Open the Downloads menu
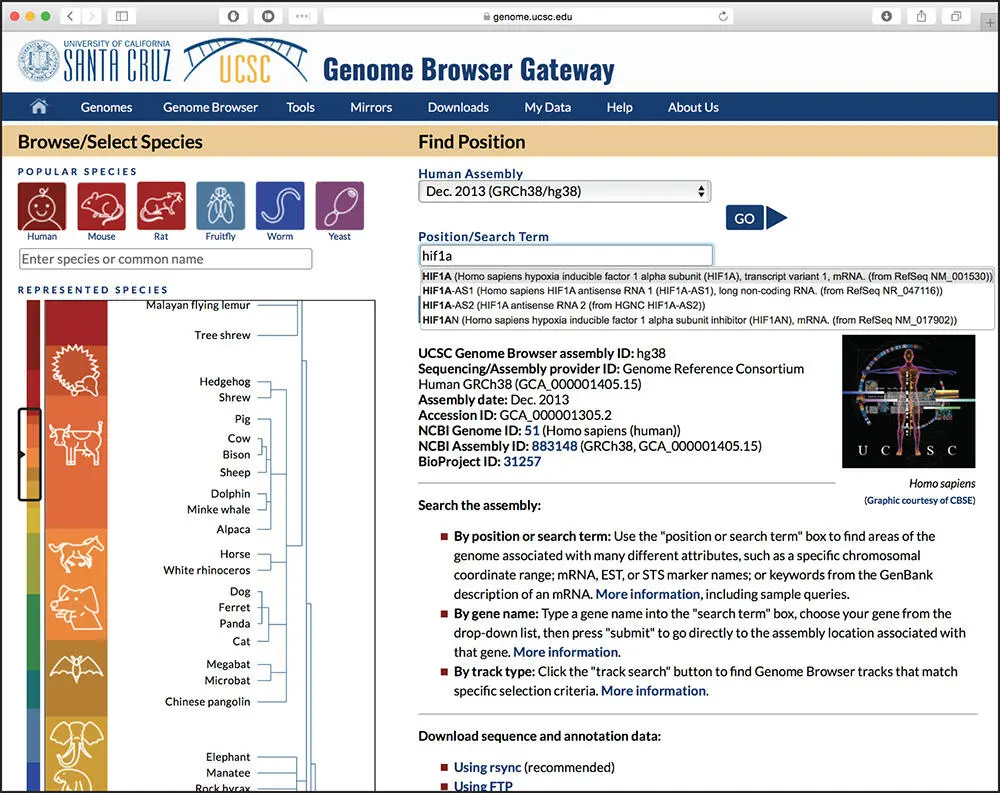This screenshot has width=1000, height=793. 458,107
